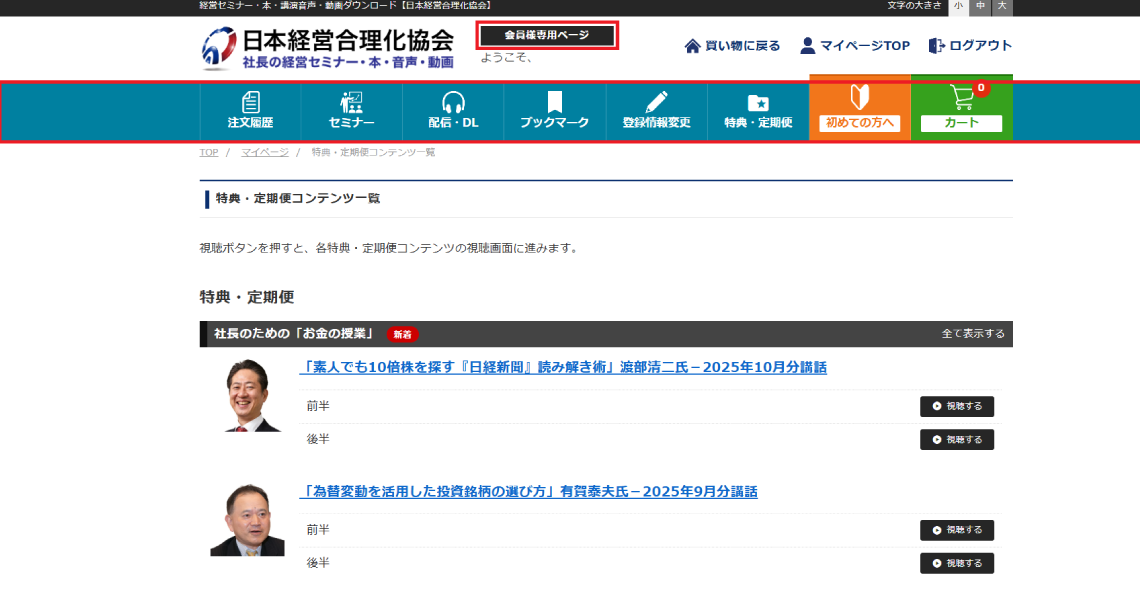Open the 注文履歴 order history icon
1140x600 pixels.
point(250,103)
